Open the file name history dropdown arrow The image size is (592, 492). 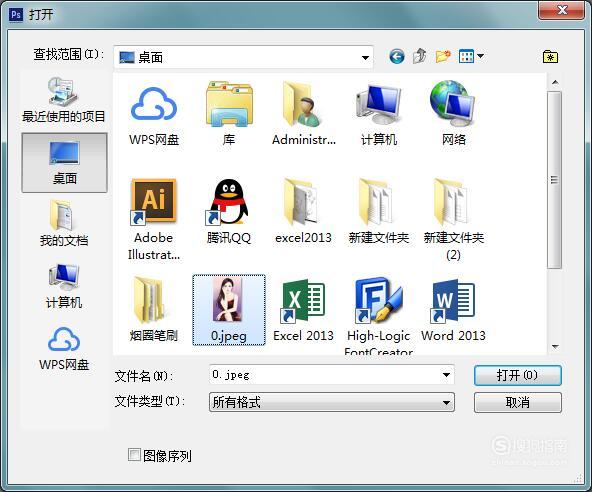[446, 375]
